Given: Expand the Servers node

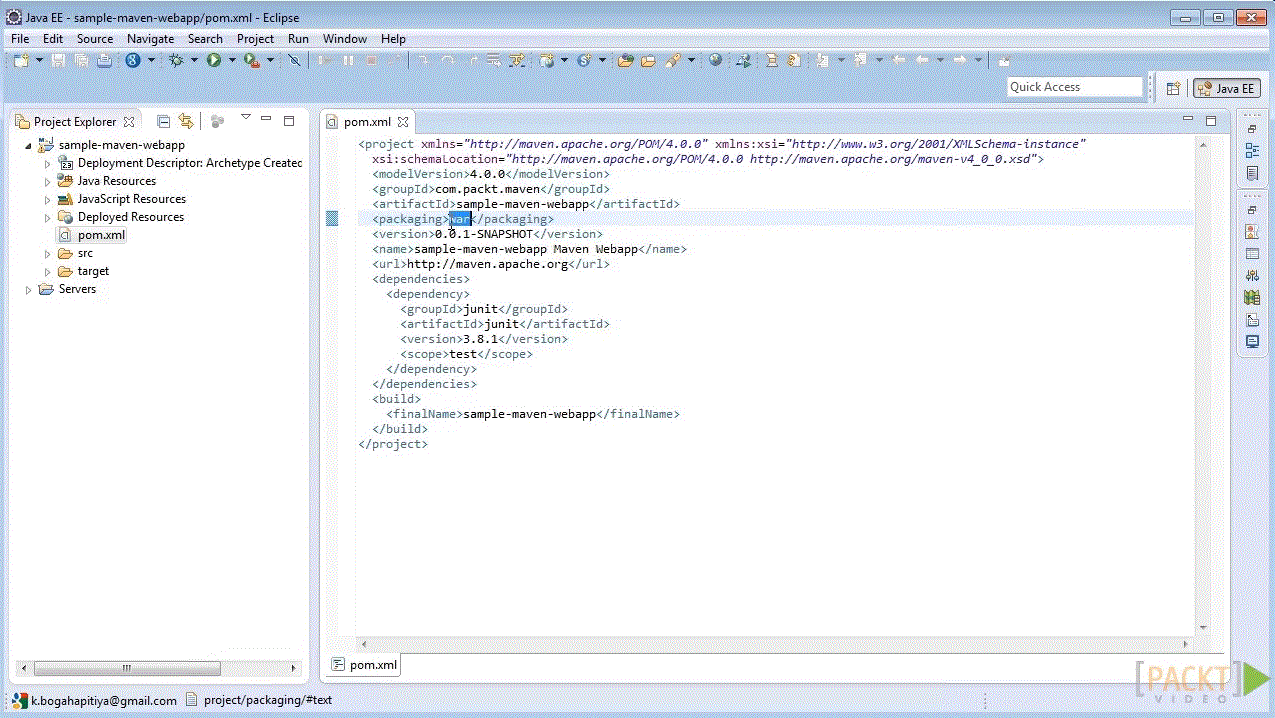Looking at the screenshot, I should [28, 289].
